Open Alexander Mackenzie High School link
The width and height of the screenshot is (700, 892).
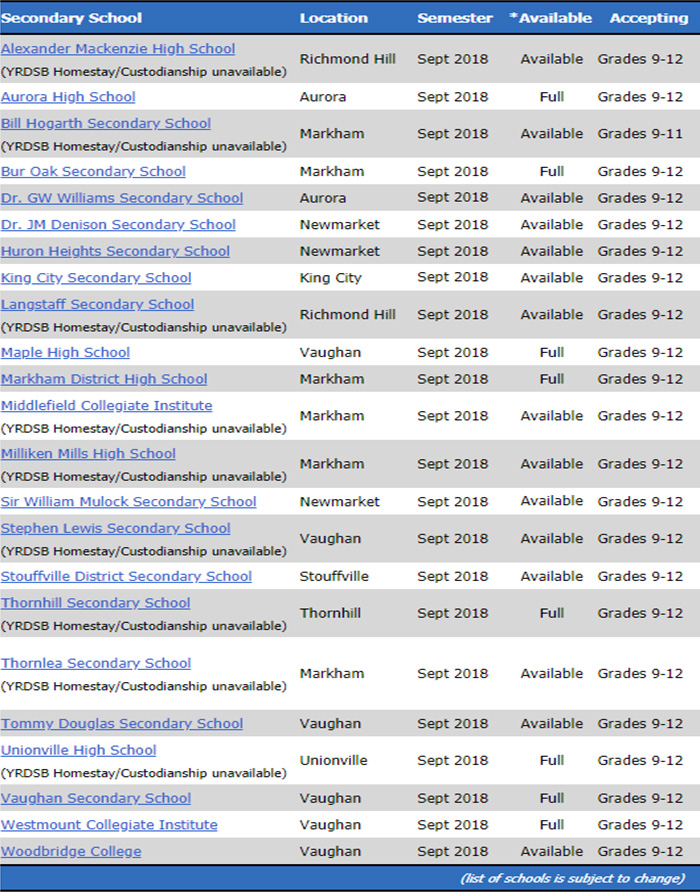click(118, 49)
